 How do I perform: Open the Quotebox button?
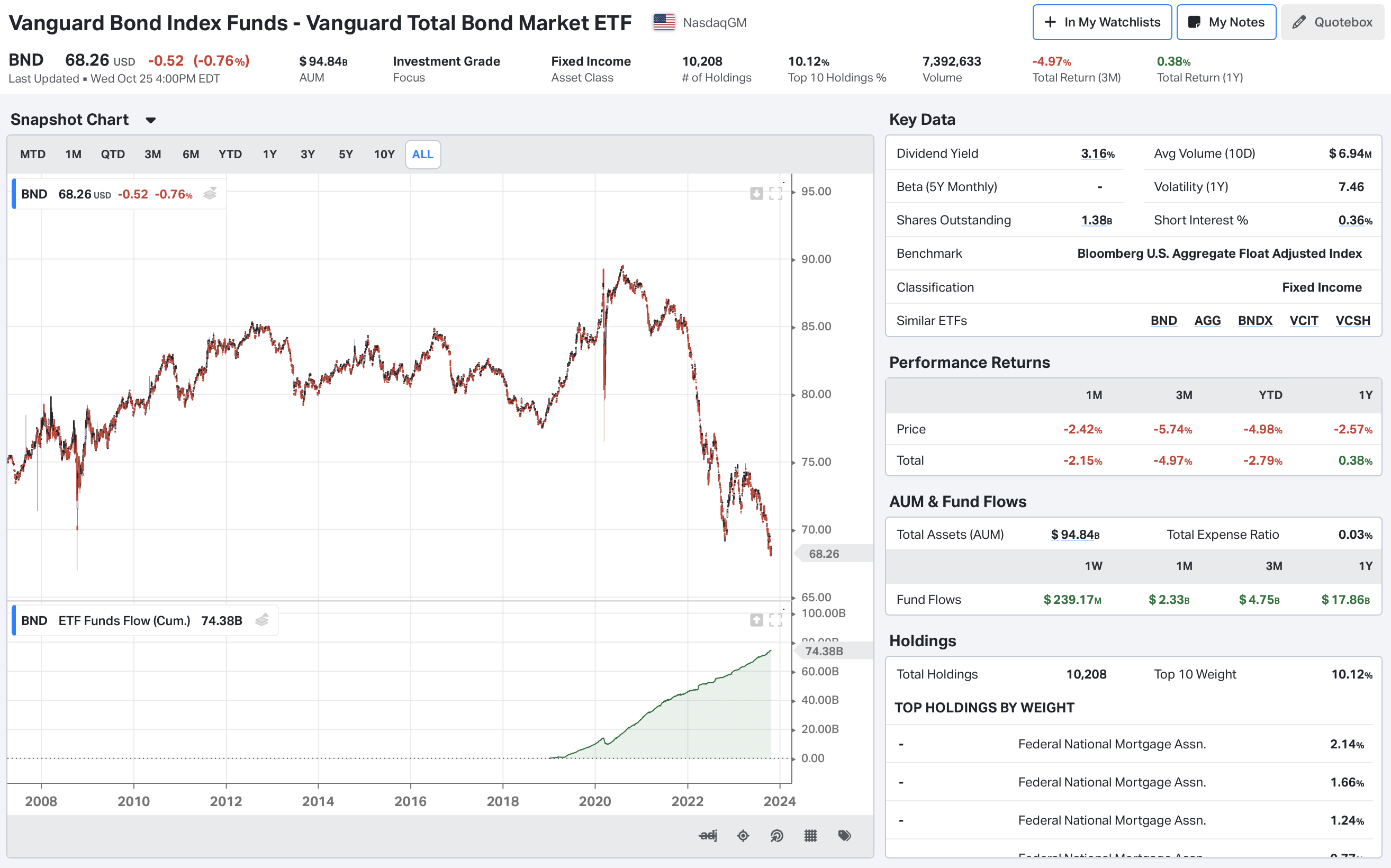[1332, 22]
